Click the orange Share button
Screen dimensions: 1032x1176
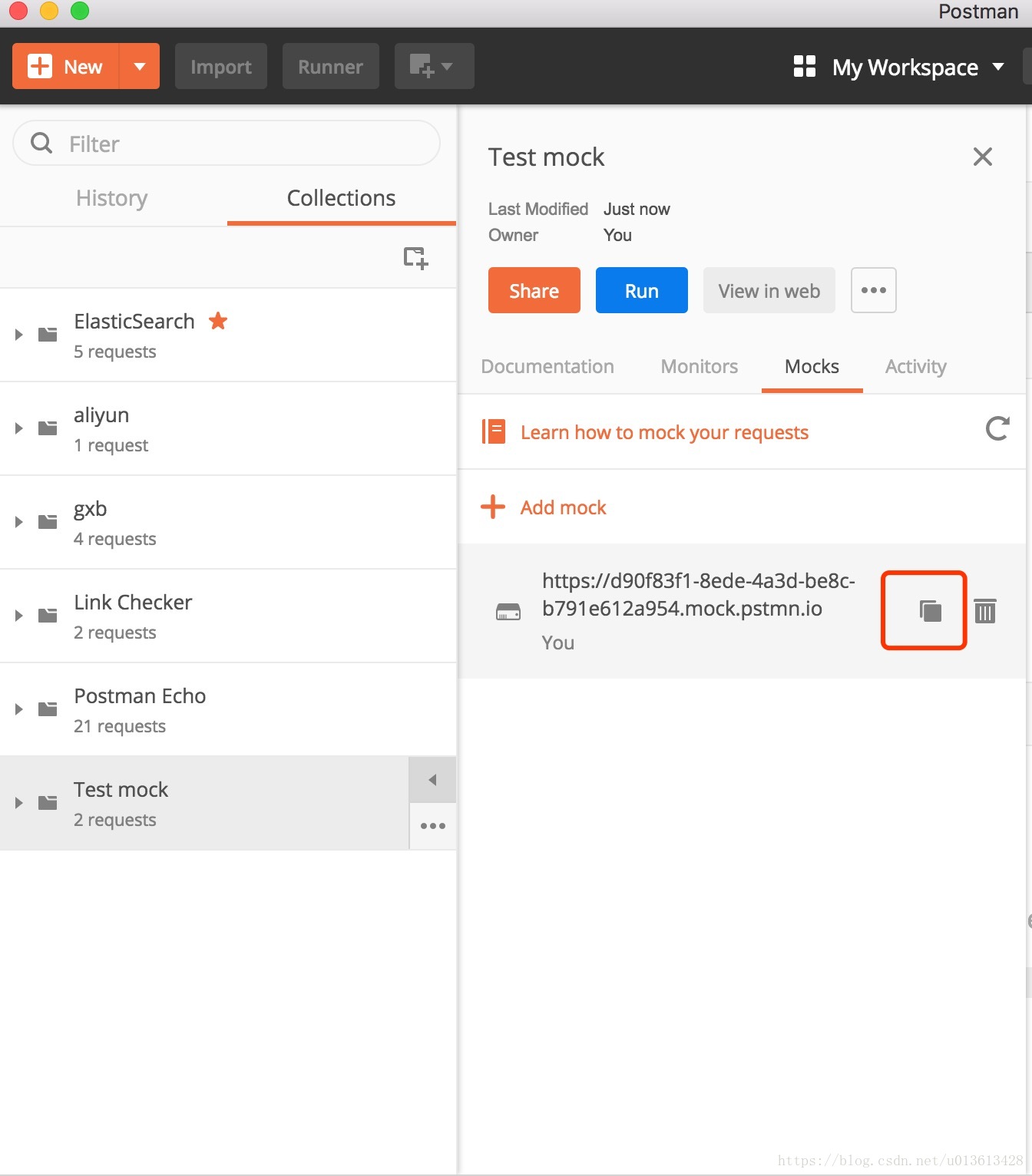[534, 290]
